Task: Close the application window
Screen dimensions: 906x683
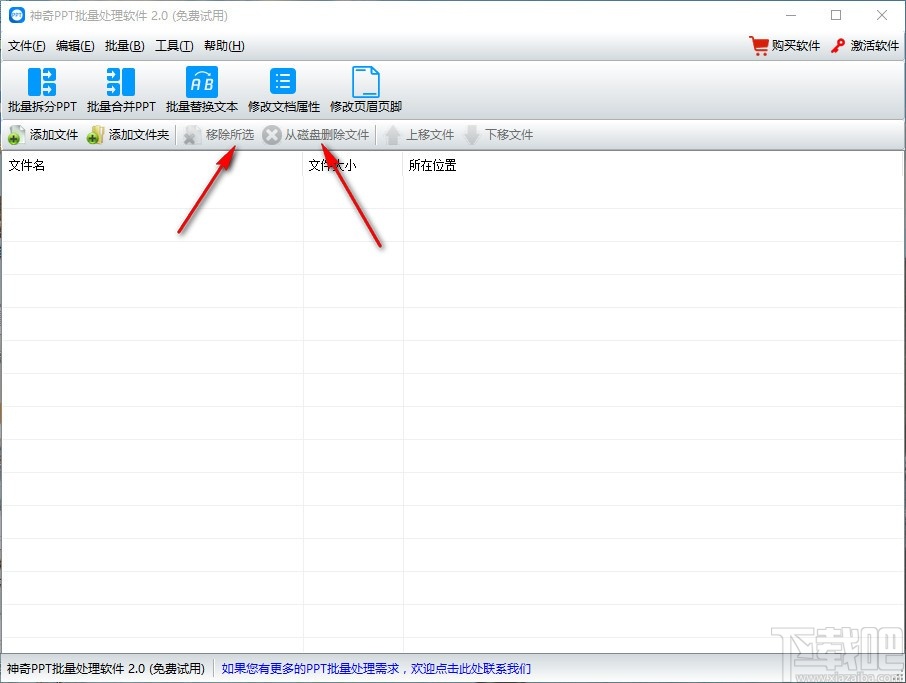Action: click(882, 15)
